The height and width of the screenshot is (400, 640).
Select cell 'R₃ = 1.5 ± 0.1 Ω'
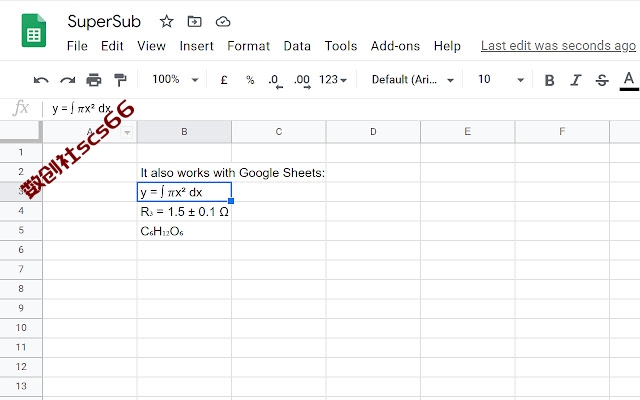[x=184, y=211]
